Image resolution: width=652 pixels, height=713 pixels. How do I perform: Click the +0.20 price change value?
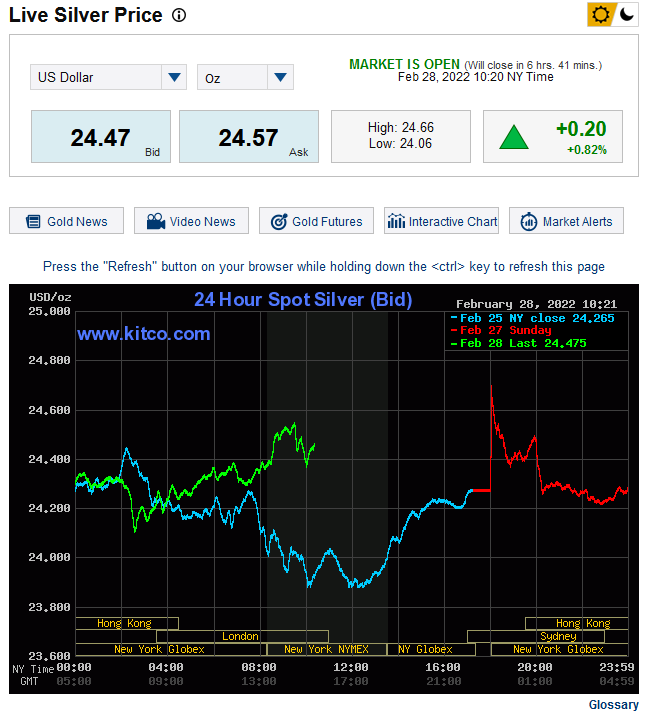(581, 129)
